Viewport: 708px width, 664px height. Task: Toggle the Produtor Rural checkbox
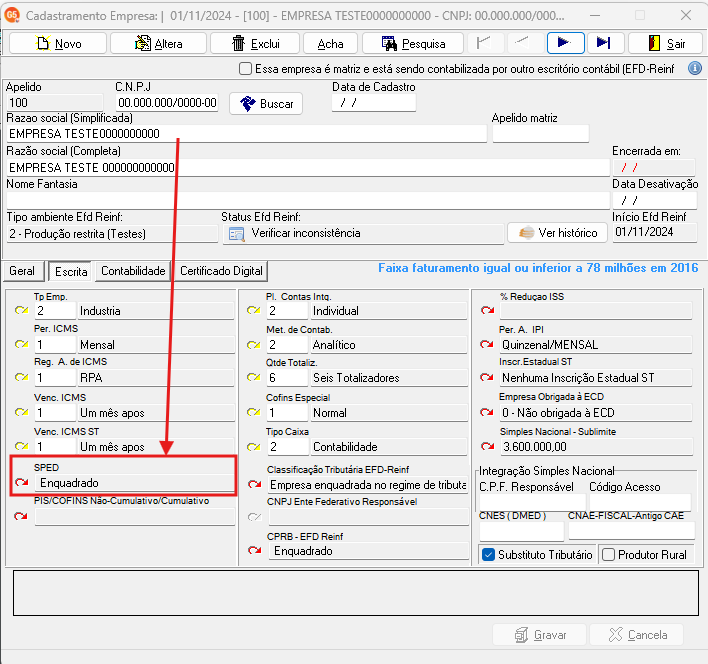pyautogui.click(x=608, y=555)
